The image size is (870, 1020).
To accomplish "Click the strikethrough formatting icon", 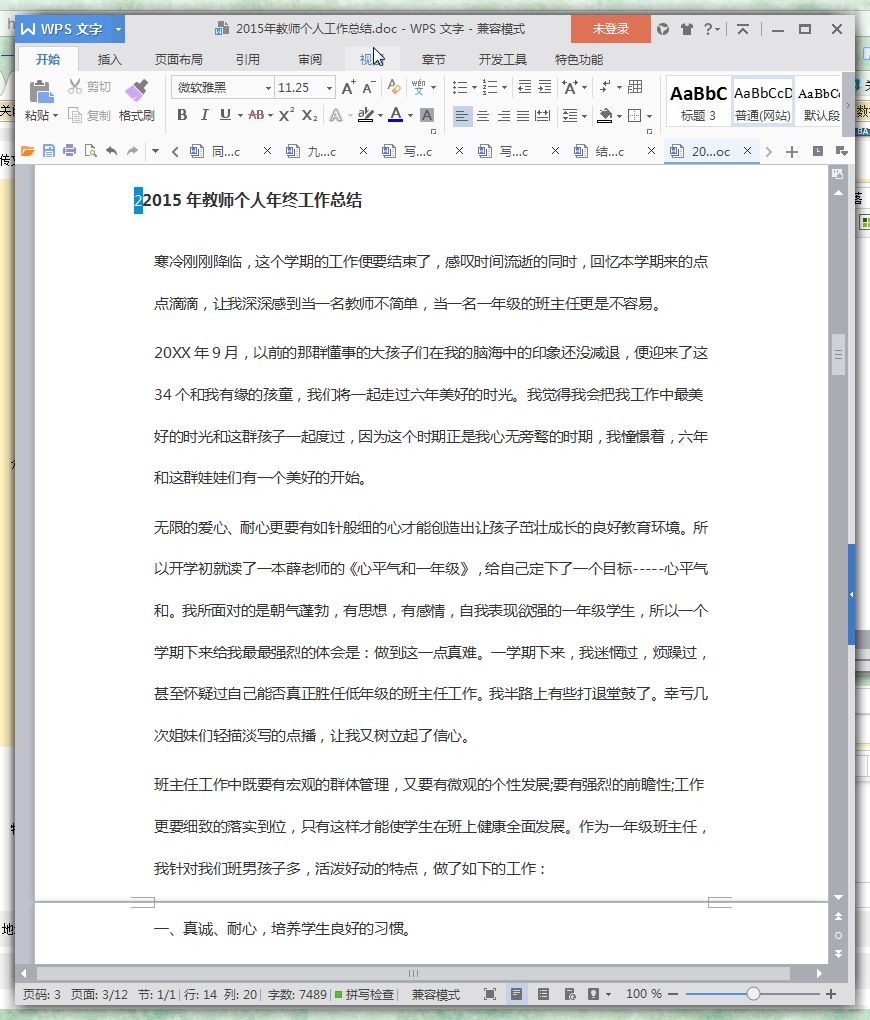I will pos(255,115).
